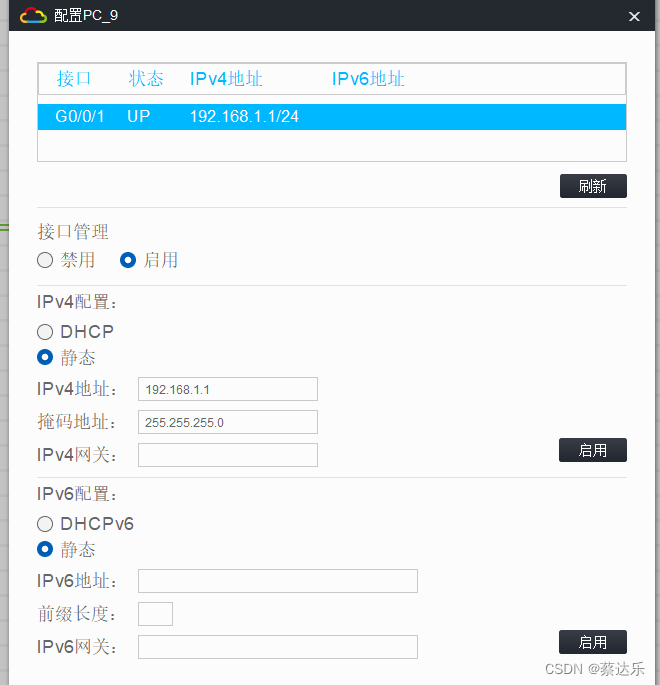660x685 pixels.
Task: Select the 启用 interface radio button
Action: coord(128,260)
